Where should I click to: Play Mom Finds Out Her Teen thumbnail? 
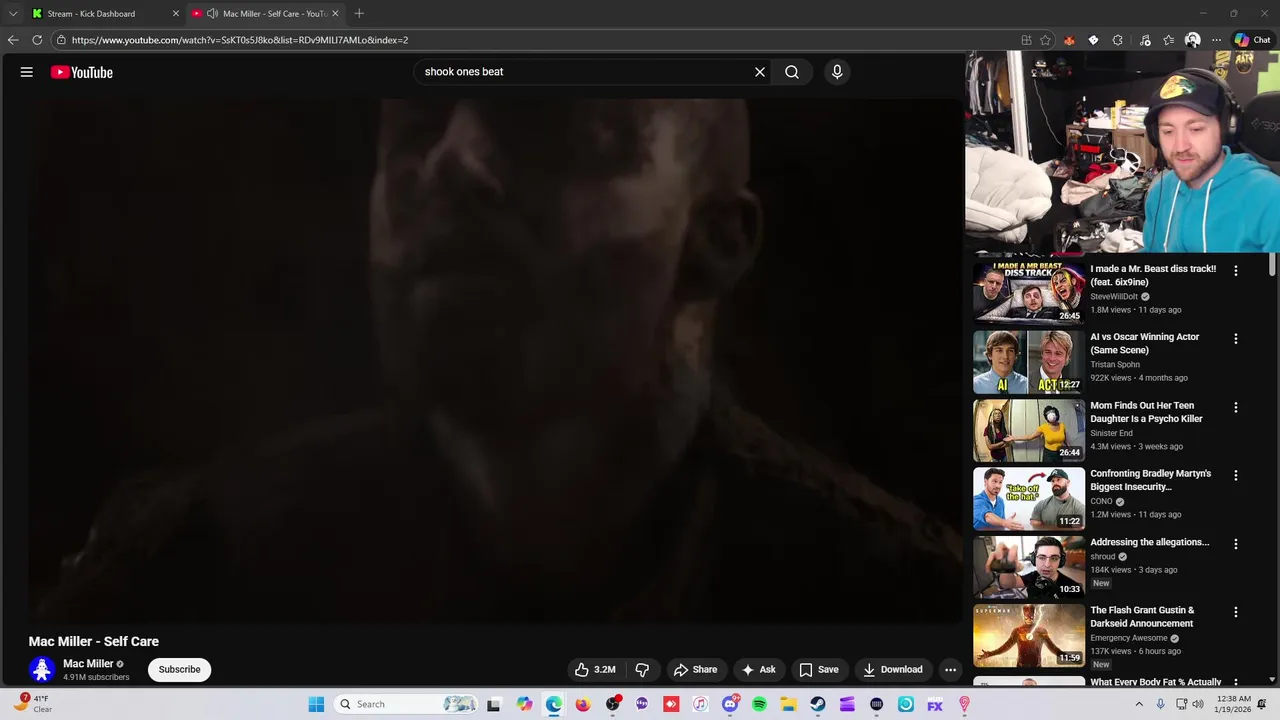coord(1029,430)
